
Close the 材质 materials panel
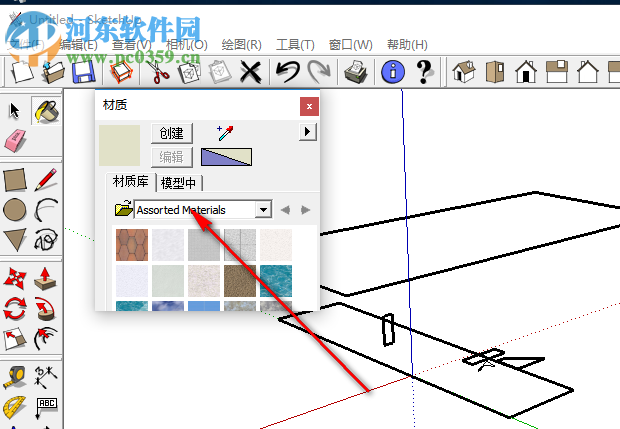pyautogui.click(x=309, y=106)
